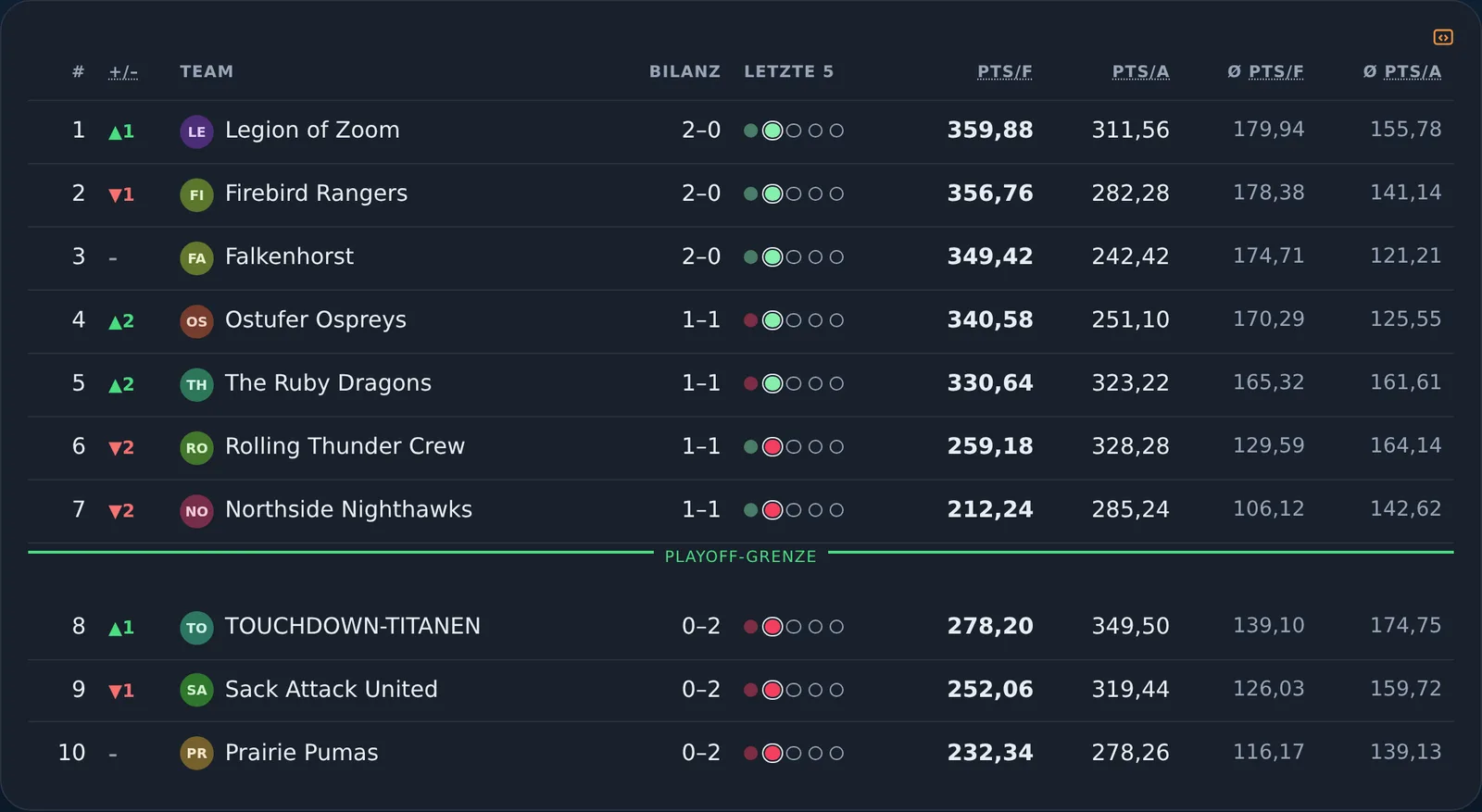Click the Falkenhorst FA avatar
This screenshot has height=812, width=1482.
196,257
